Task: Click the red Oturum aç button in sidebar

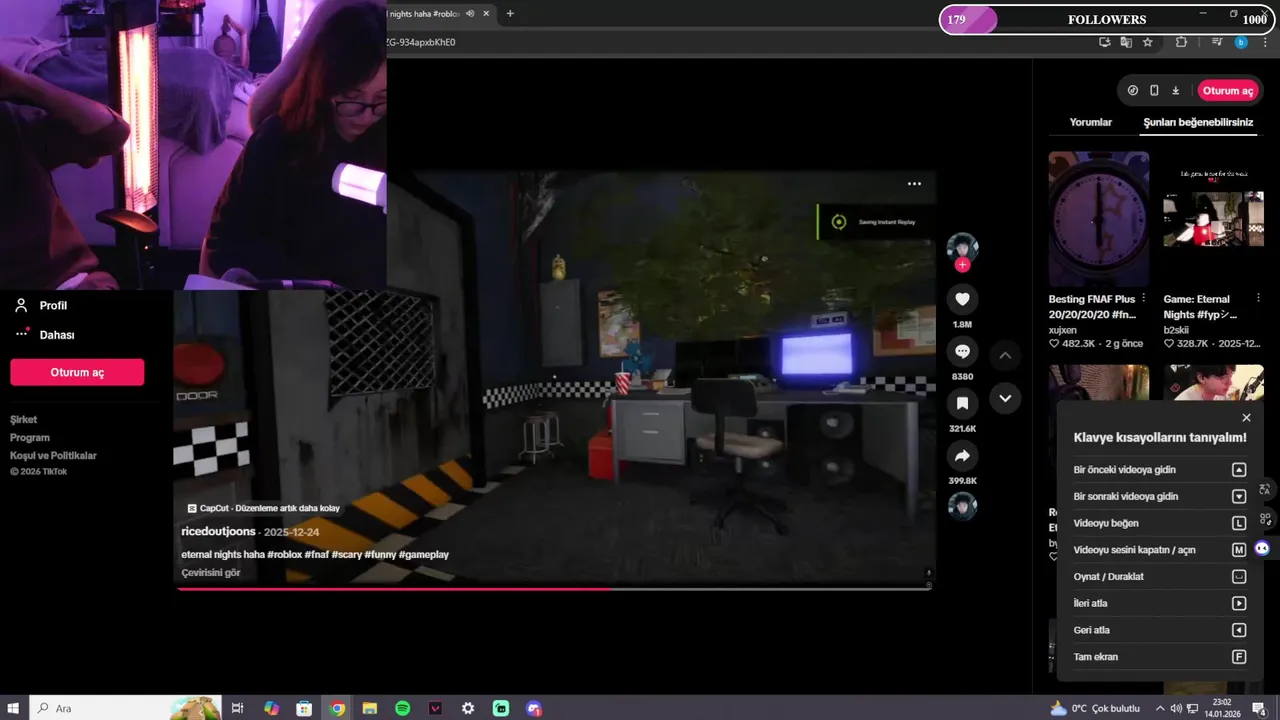Action: (77, 372)
